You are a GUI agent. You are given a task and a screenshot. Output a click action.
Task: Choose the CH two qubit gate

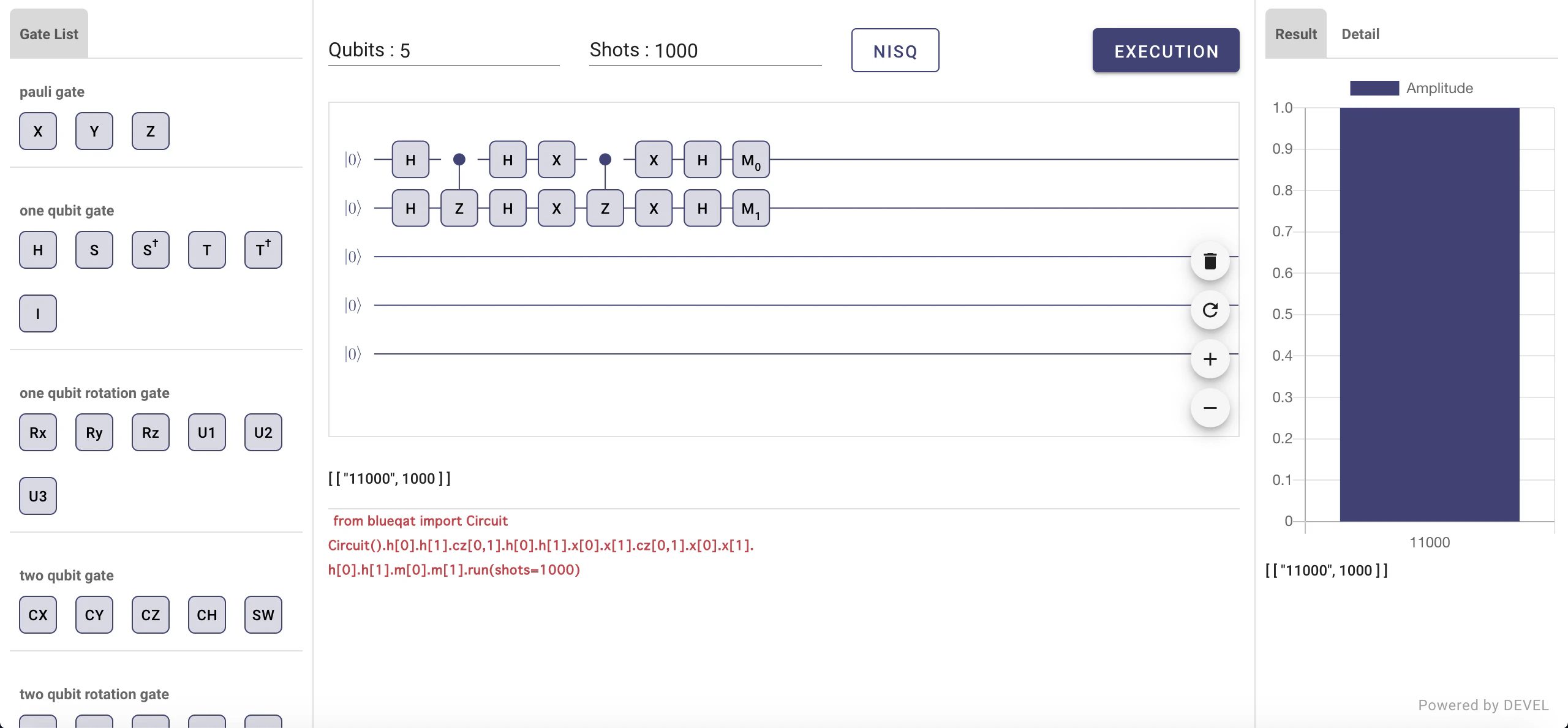tap(207, 615)
